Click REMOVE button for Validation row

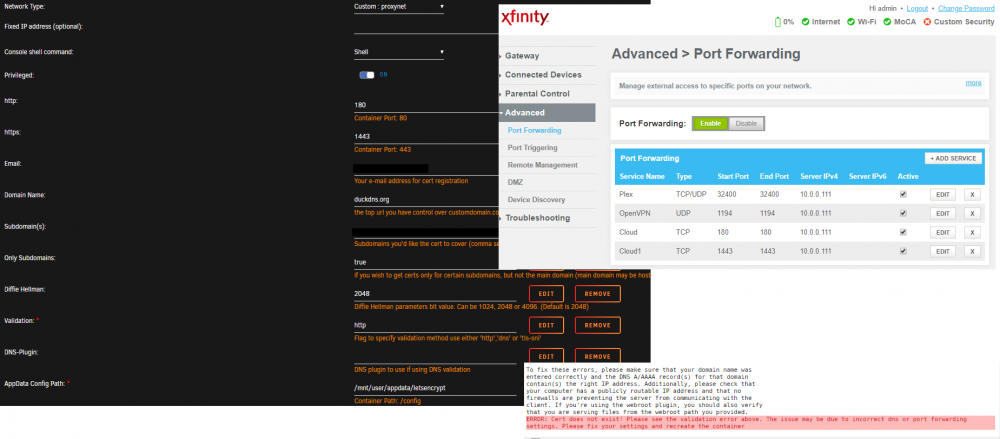pyautogui.click(x=598, y=325)
